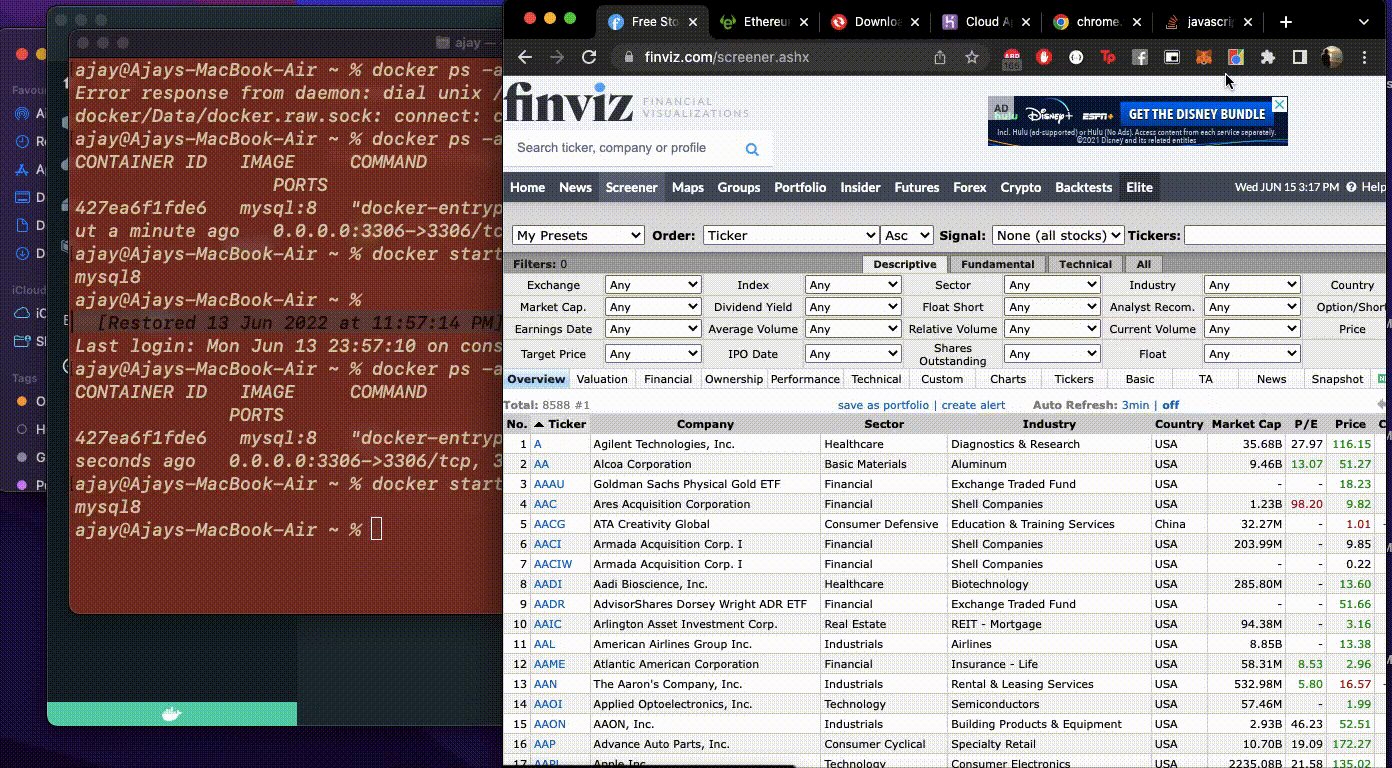Click the finviz logo
Screen dimensions: 1392x768
(568, 102)
